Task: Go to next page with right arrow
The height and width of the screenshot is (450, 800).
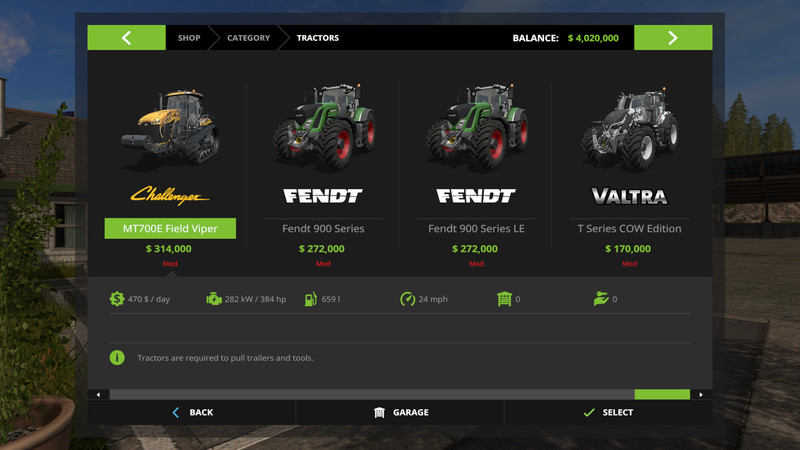Action: click(x=673, y=38)
